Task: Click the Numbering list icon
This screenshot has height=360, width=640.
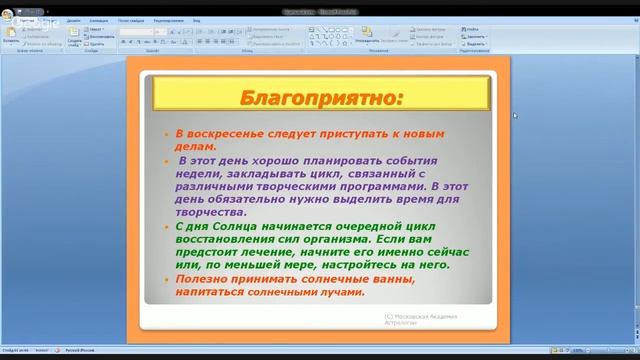Action: [x=211, y=32]
